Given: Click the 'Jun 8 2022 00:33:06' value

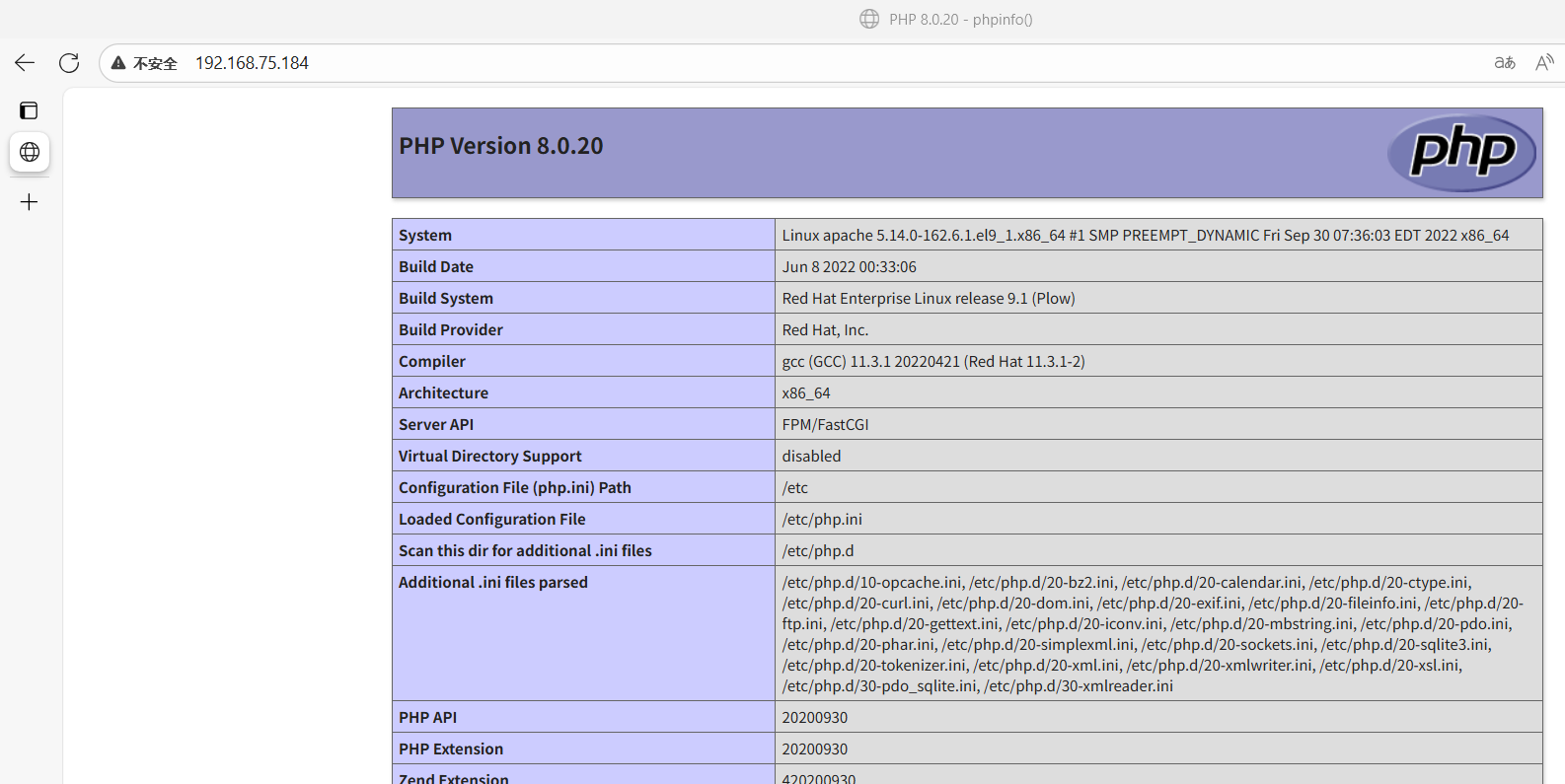Looking at the screenshot, I should pyautogui.click(x=850, y=266).
